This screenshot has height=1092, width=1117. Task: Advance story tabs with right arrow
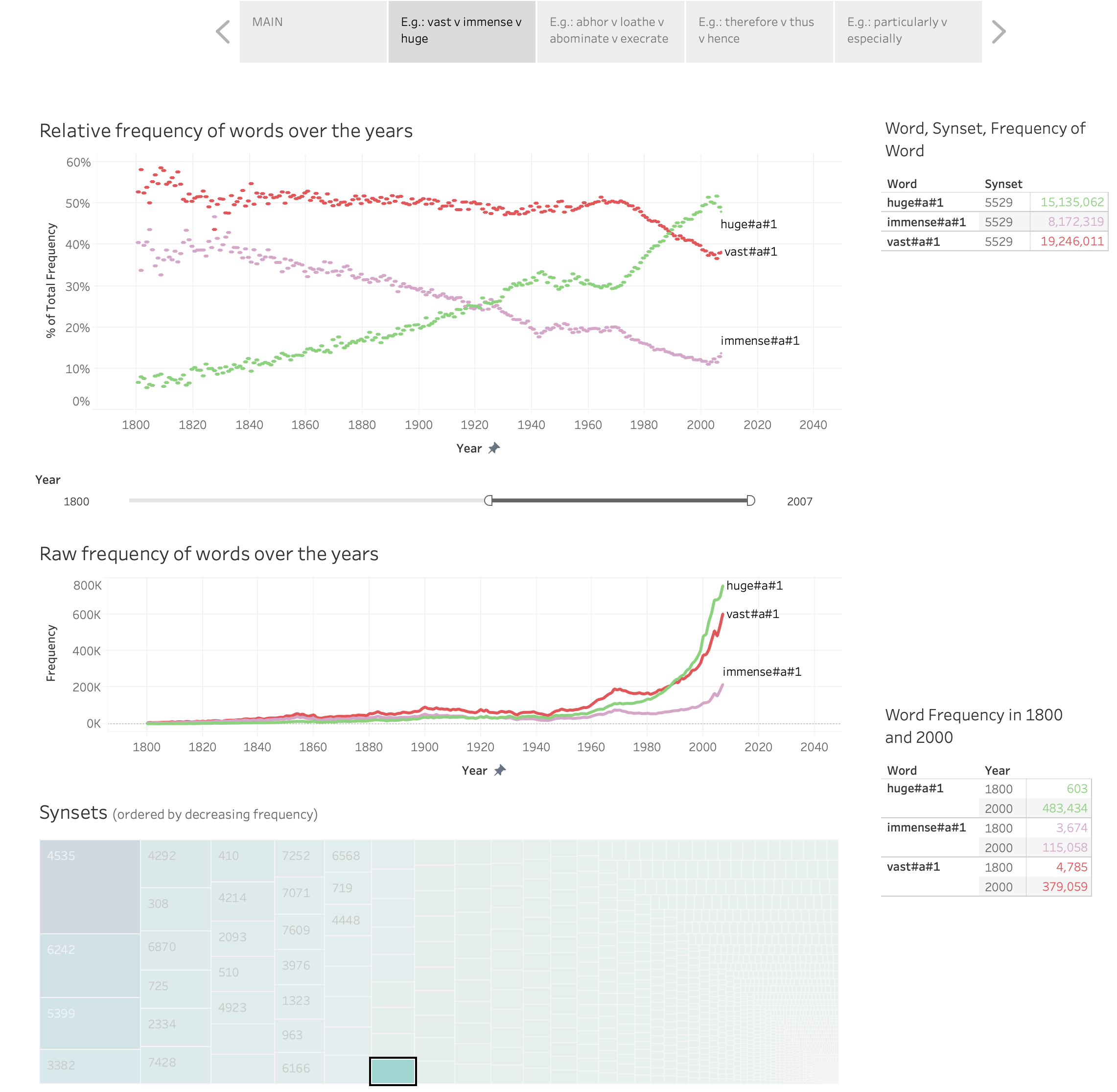point(999,31)
